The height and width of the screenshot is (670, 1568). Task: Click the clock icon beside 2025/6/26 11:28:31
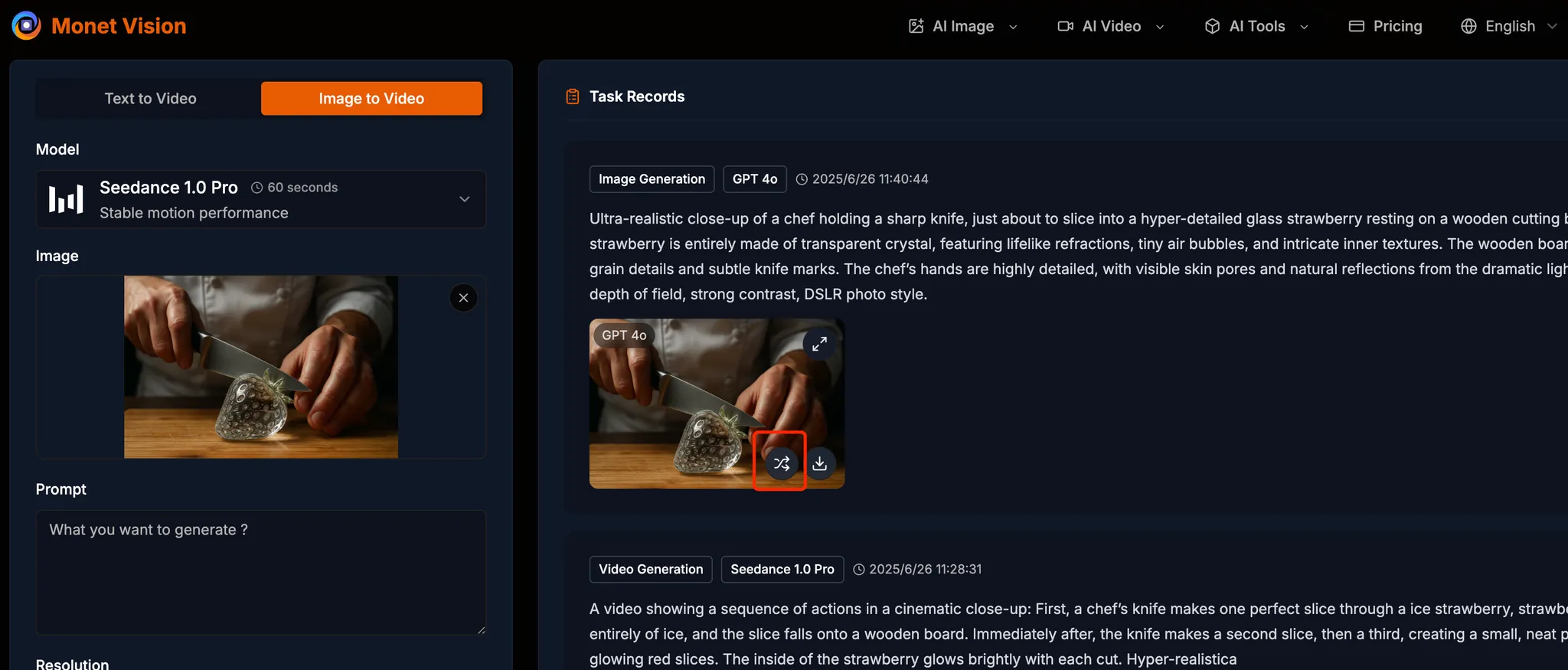[859, 570]
